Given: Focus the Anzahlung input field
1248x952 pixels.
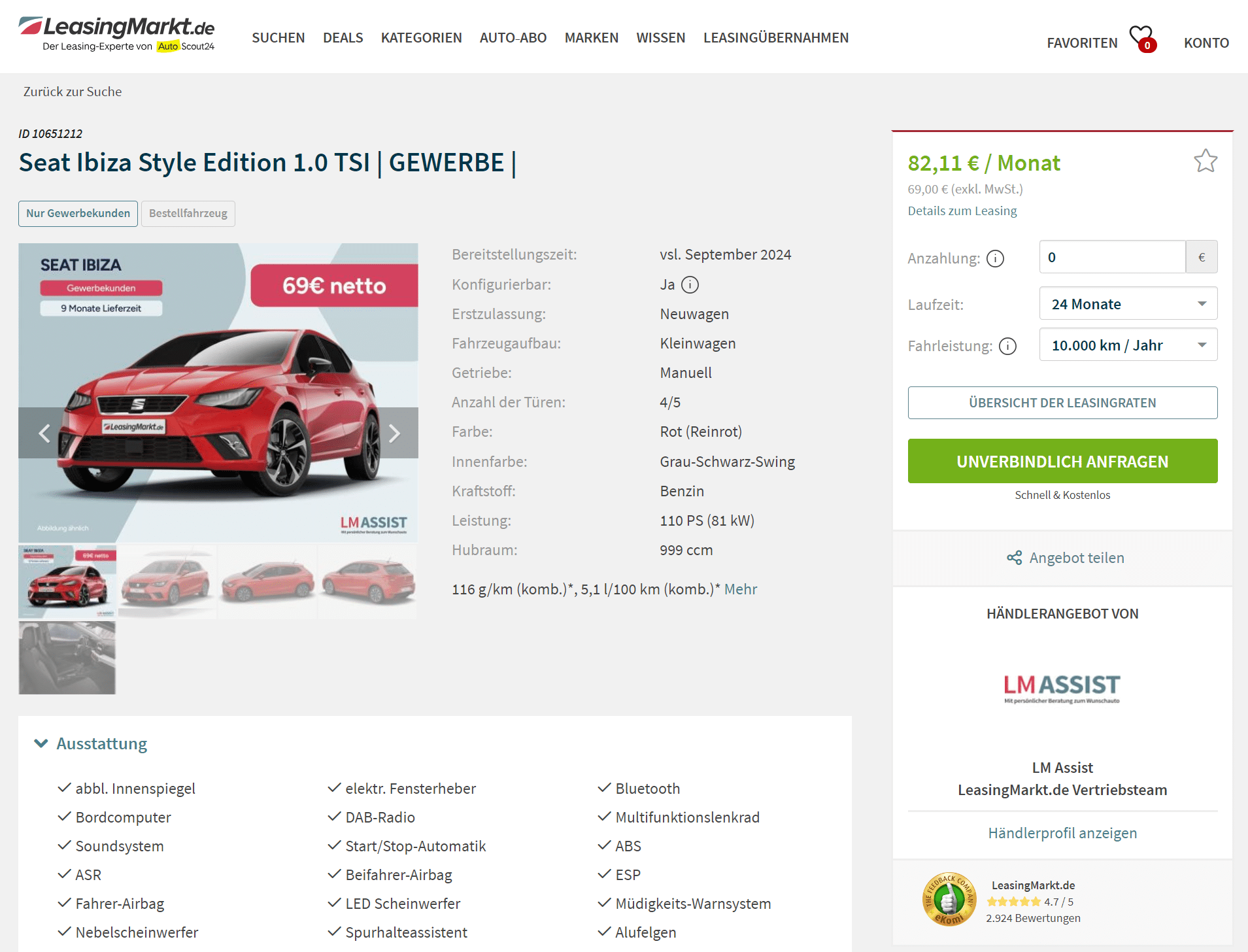Looking at the screenshot, I should pos(1112,257).
